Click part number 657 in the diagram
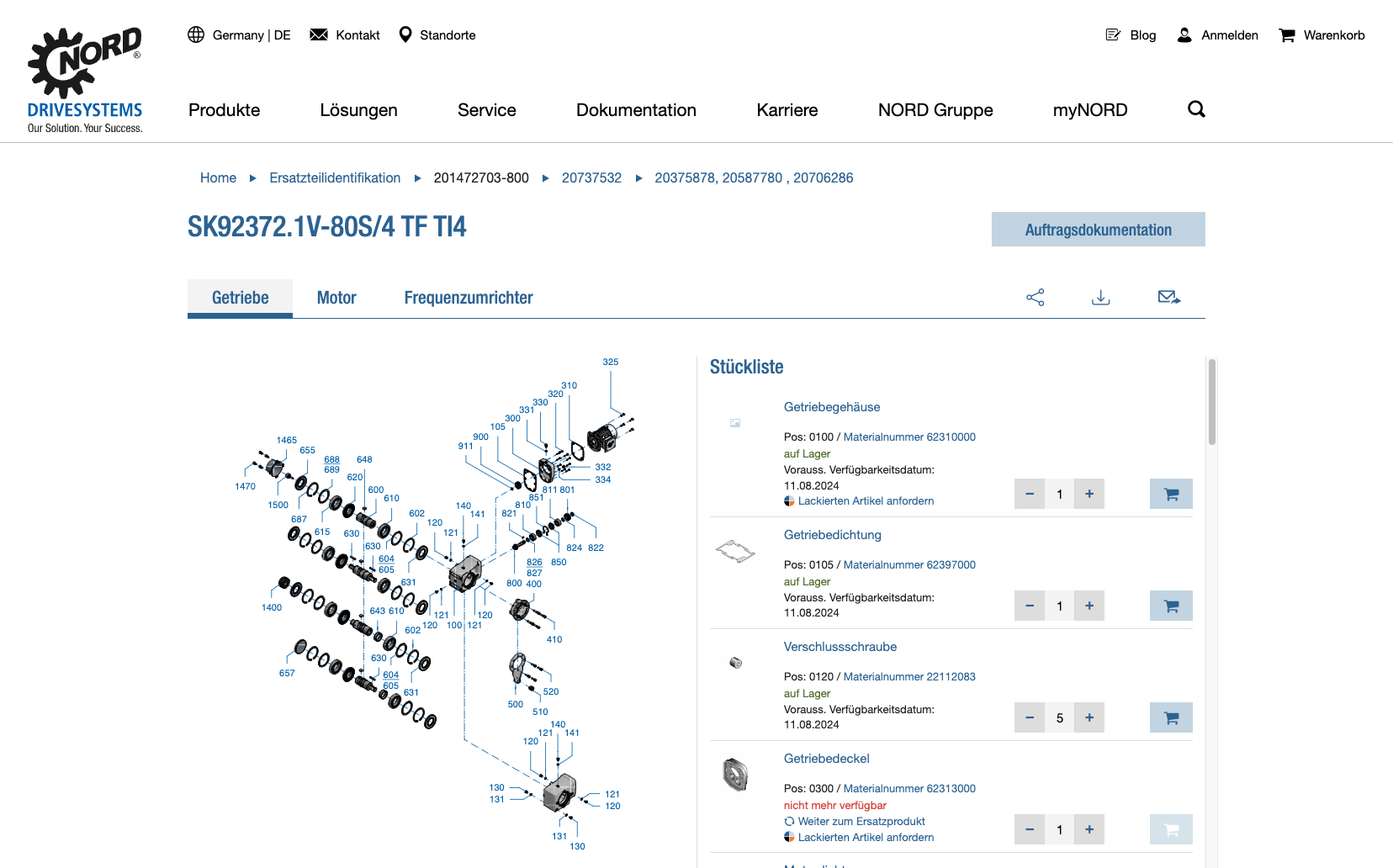This screenshot has width=1393, height=868. [x=287, y=673]
